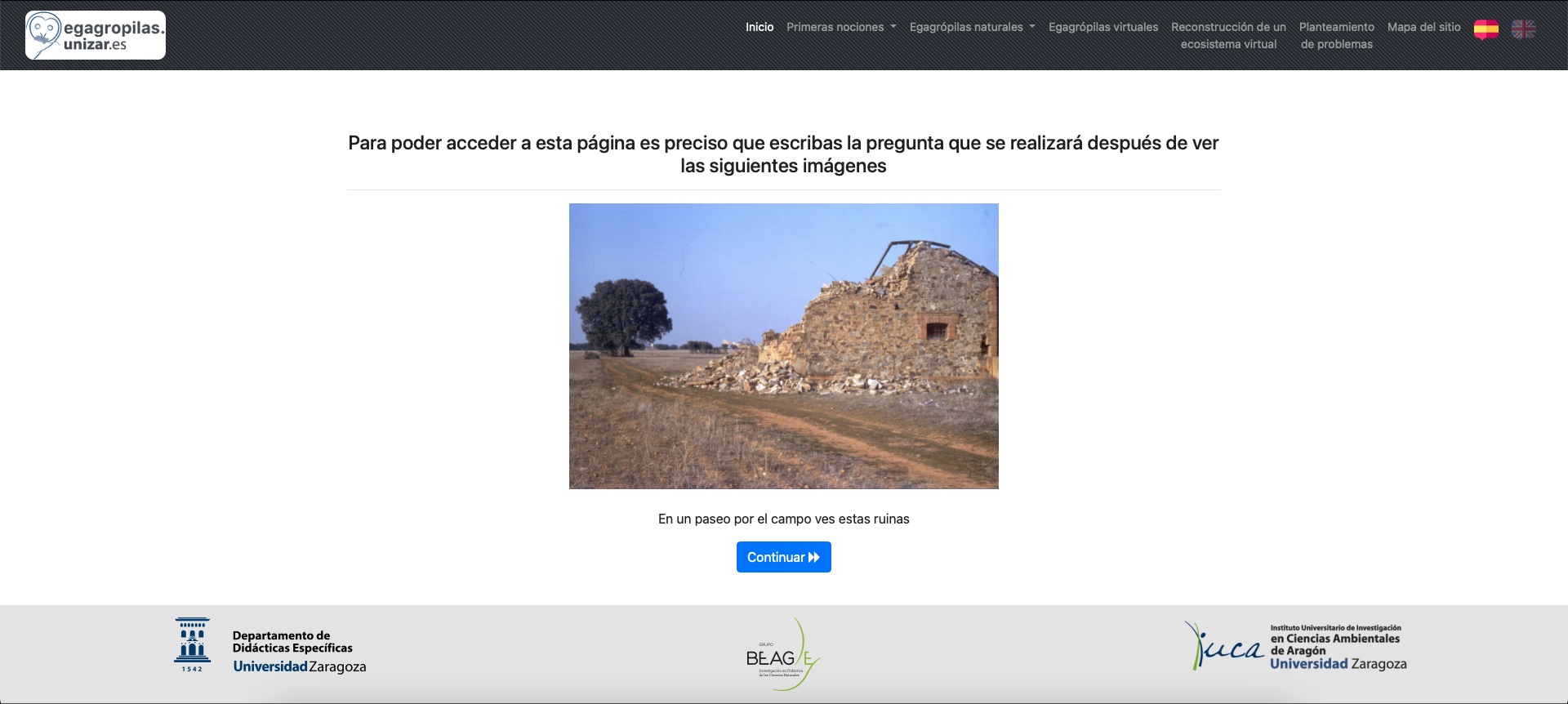The width and height of the screenshot is (1568, 704).
Task: Open Reconstrucción de un ecosistema virtual
Action: pyautogui.click(x=1228, y=35)
